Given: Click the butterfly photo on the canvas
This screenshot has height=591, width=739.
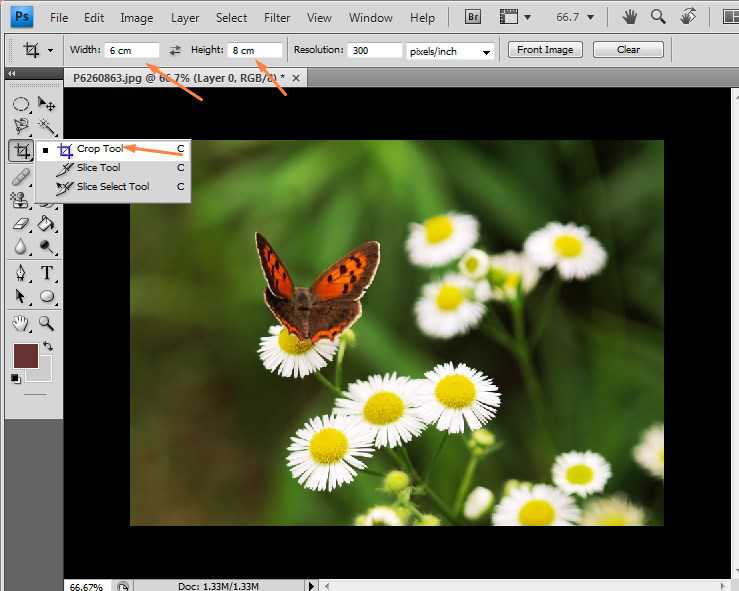Looking at the screenshot, I should click(x=397, y=333).
